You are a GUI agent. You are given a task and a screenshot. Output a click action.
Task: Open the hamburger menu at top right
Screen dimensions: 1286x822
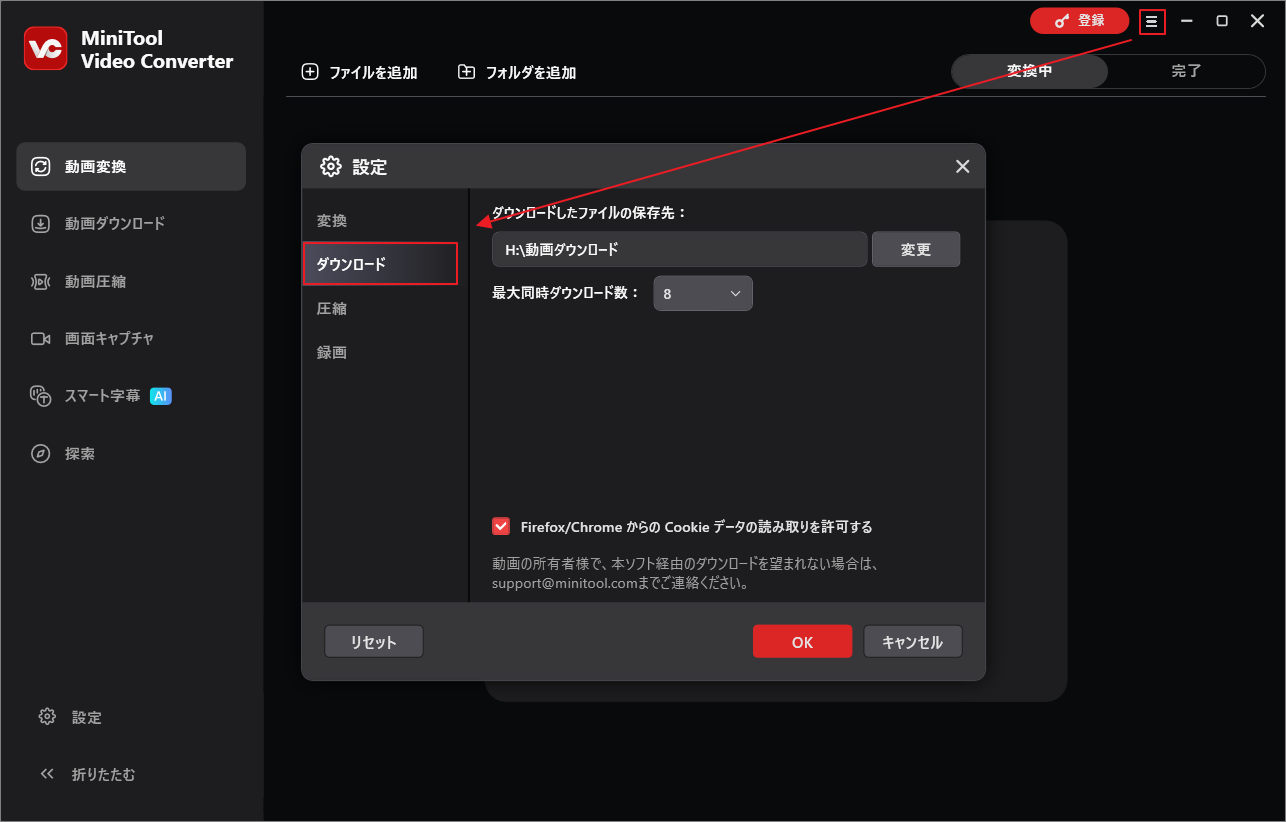[x=1152, y=20]
